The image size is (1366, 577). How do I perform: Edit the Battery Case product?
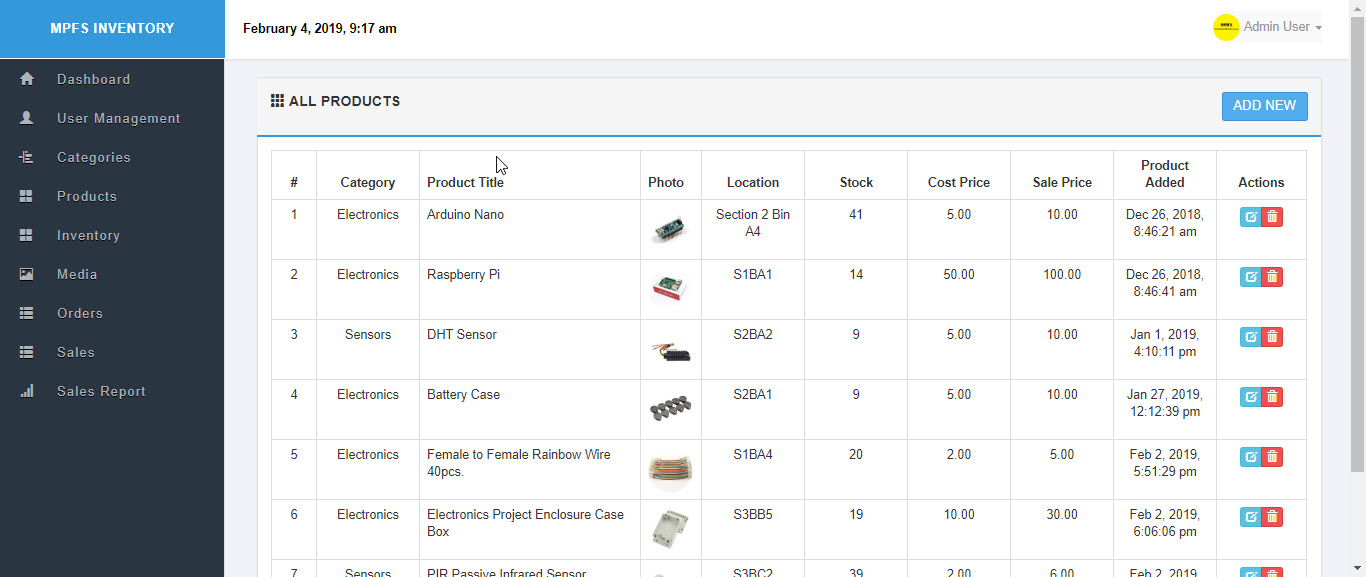[1250, 397]
